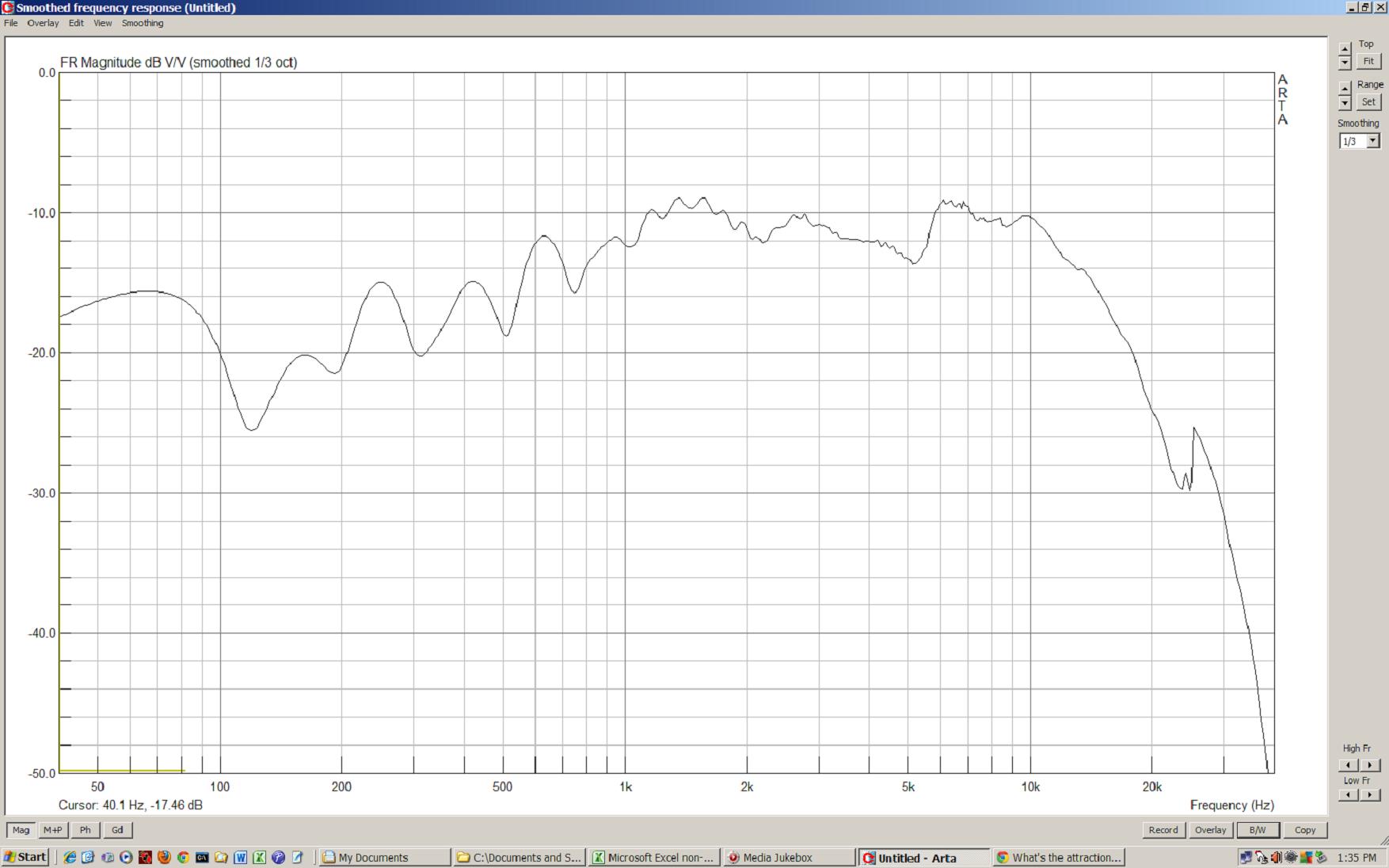The height and width of the screenshot is (868, 1389).
Task: Open Command Prompt quick launch icon
Action: click(x=202, y=857)
